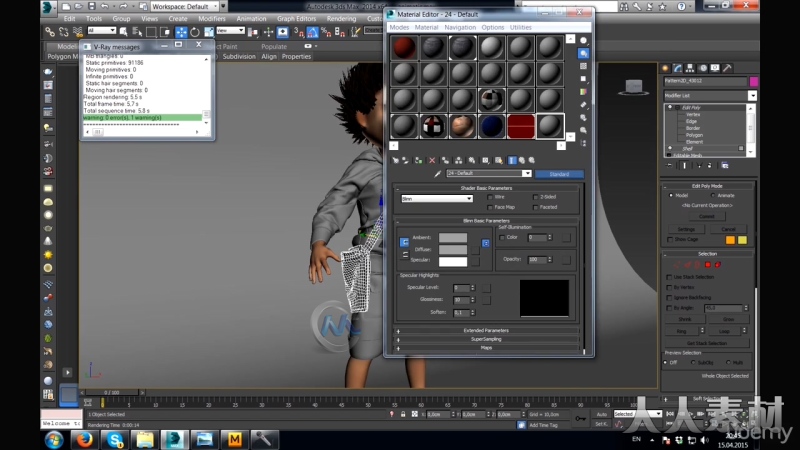Select the Move transform tool

(x=181, y=31)
